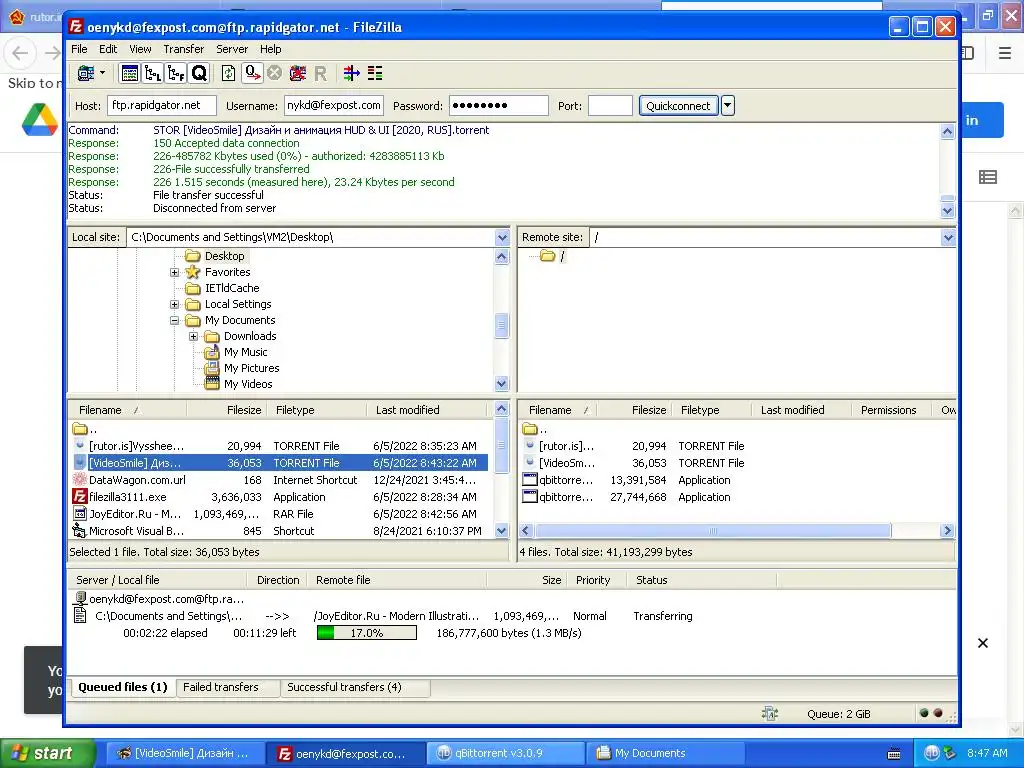Click queue speed limit status icon

[x=769, y=714]
